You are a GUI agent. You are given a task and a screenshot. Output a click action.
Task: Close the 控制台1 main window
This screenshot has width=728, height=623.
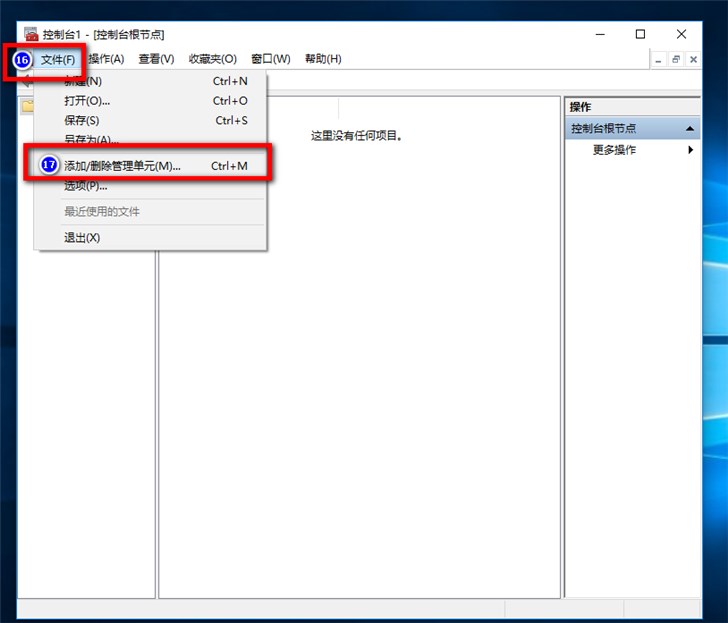click(681, 34)
